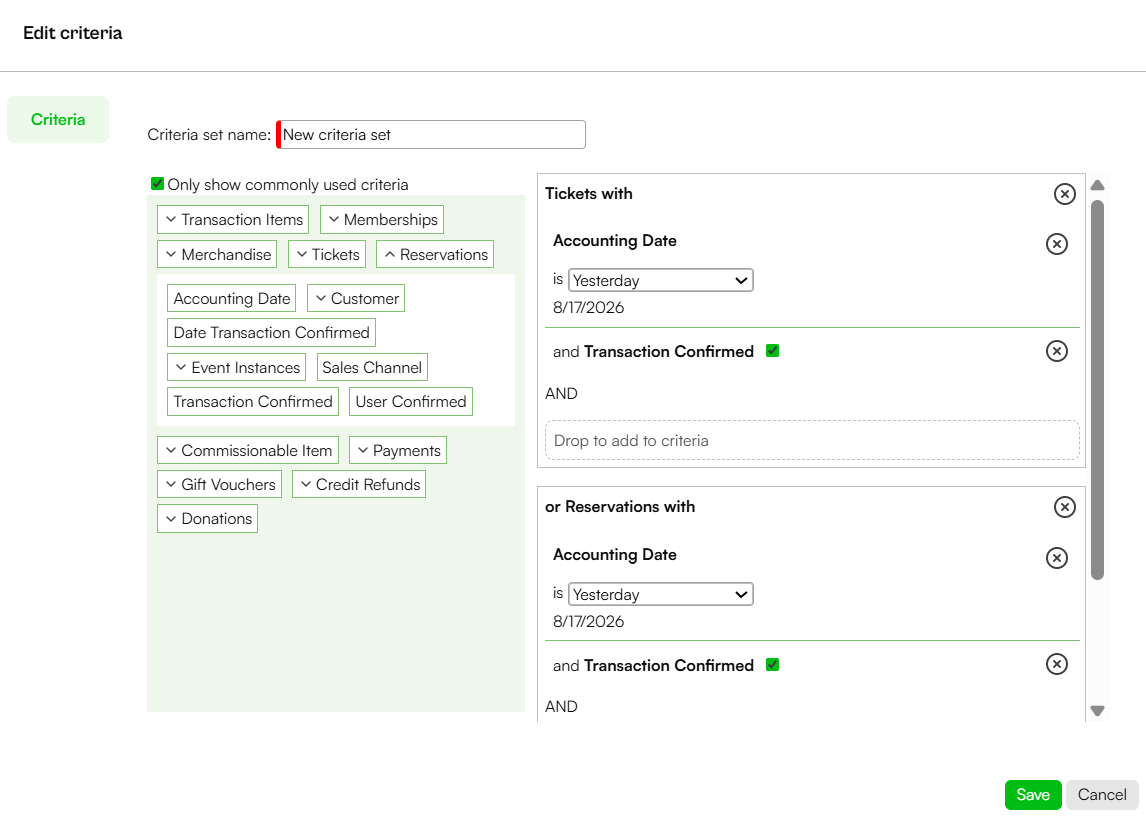1146x816 pixels.
Task: Click the scroll up arrow of criteria panel
Action: pos(1097,185)
